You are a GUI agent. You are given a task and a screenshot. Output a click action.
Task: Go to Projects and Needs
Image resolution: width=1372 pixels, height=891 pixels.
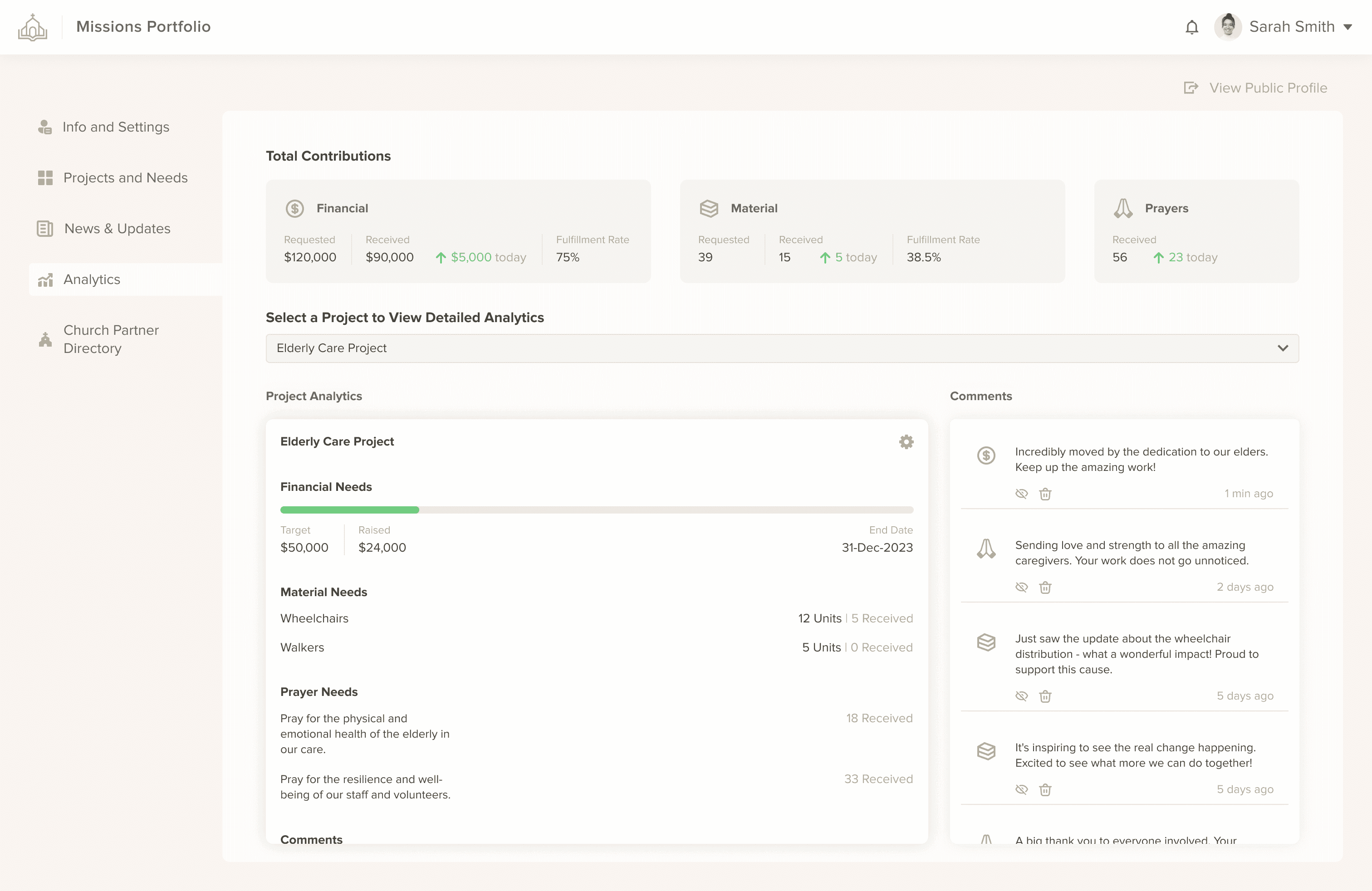125,177
